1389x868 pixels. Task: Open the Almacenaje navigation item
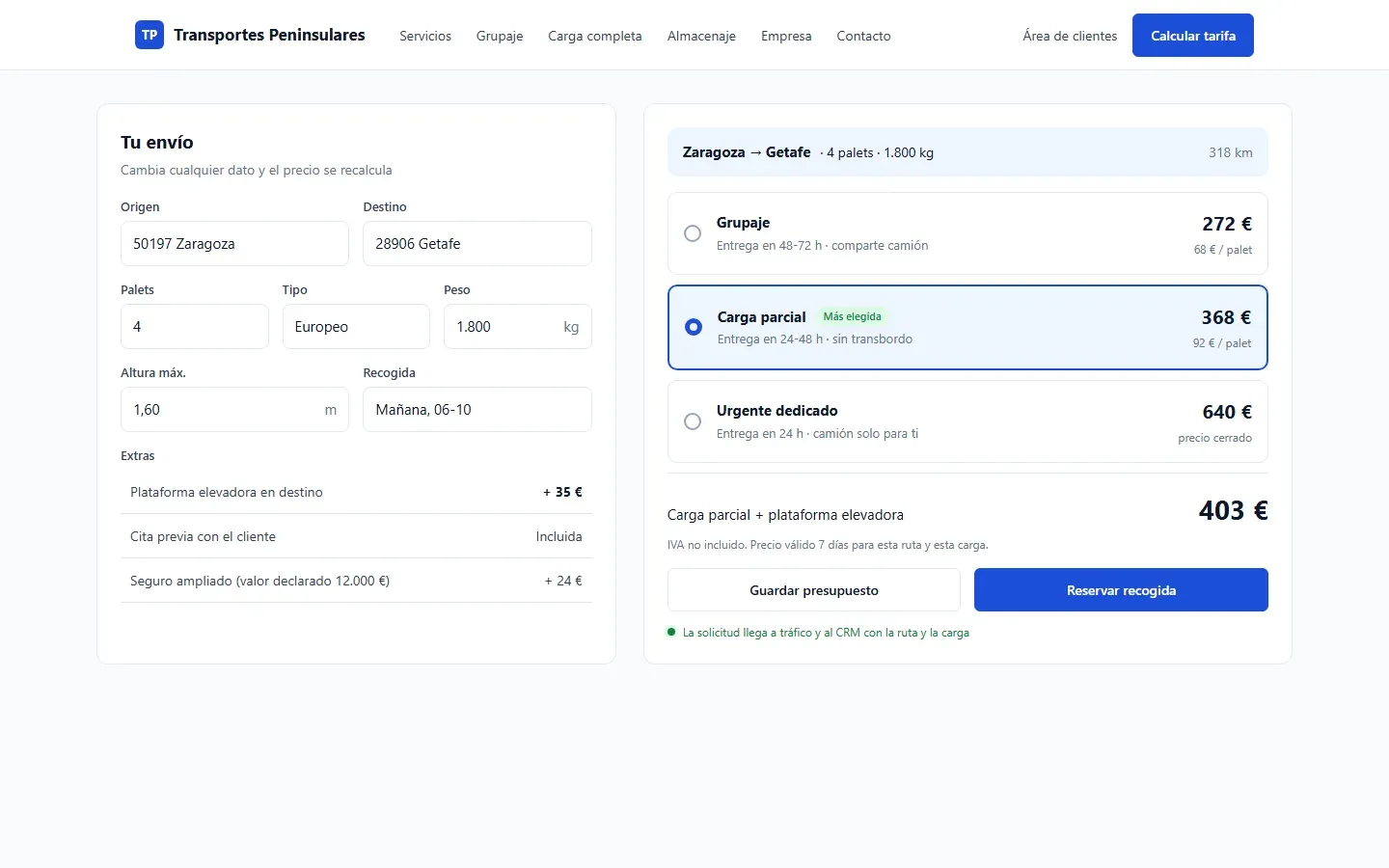701,36
